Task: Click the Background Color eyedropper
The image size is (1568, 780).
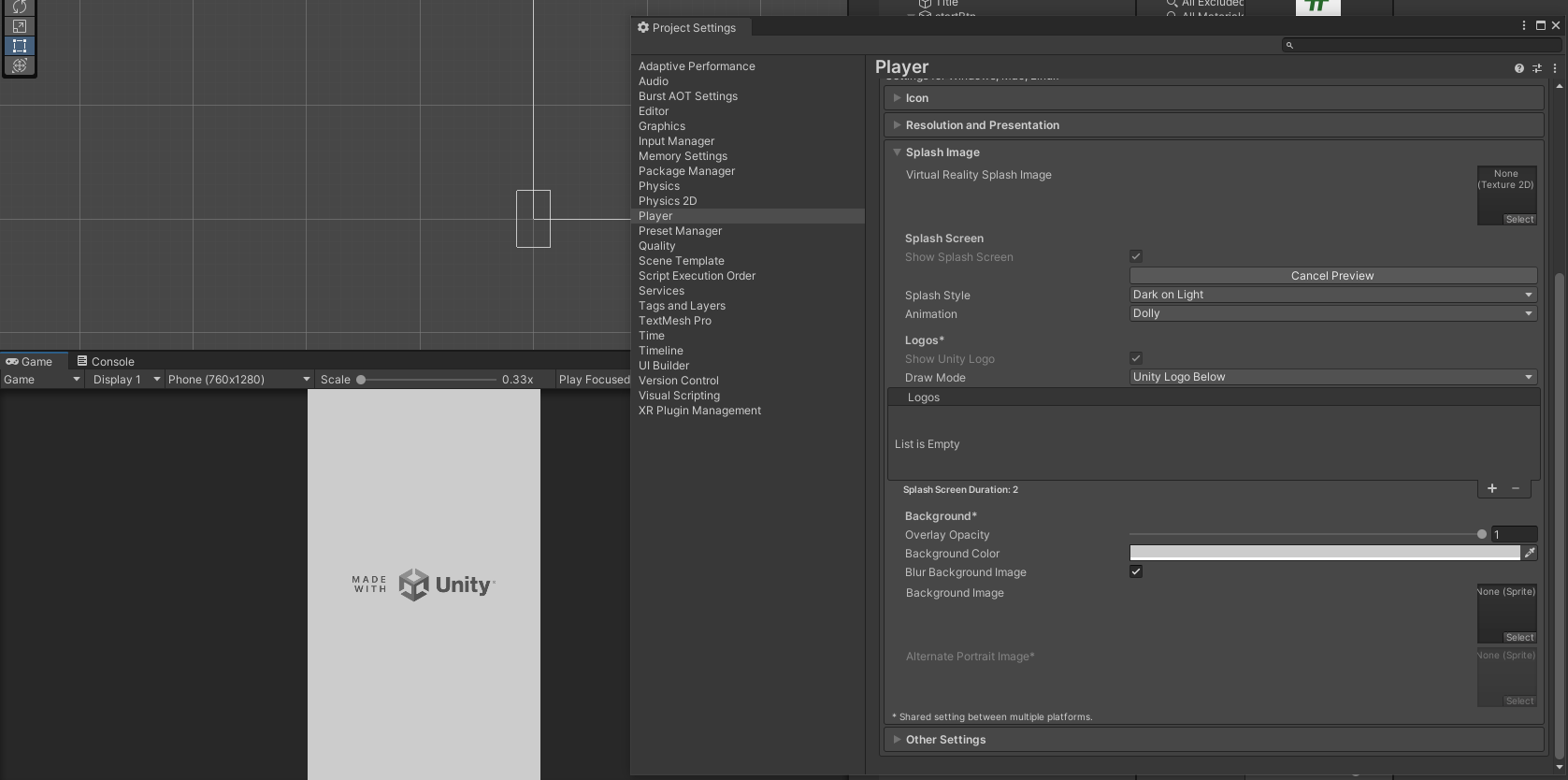Action: (x=1530, y=554)
